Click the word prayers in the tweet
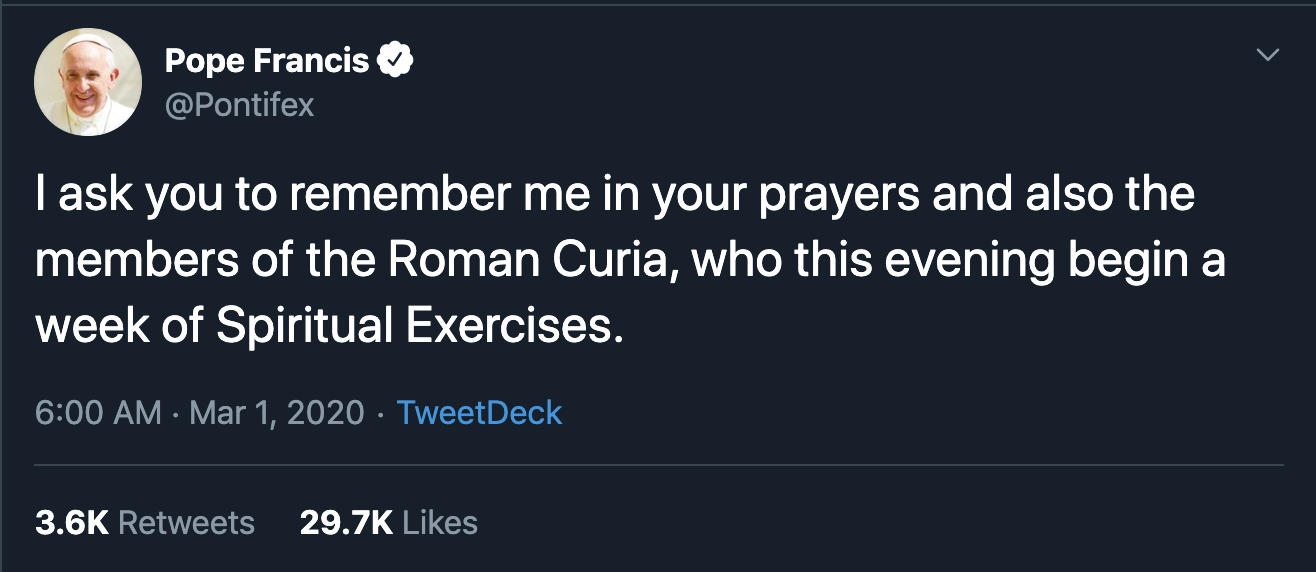Image resolution: width=1316 pixels, height=572 pixels. click(837, 195)
